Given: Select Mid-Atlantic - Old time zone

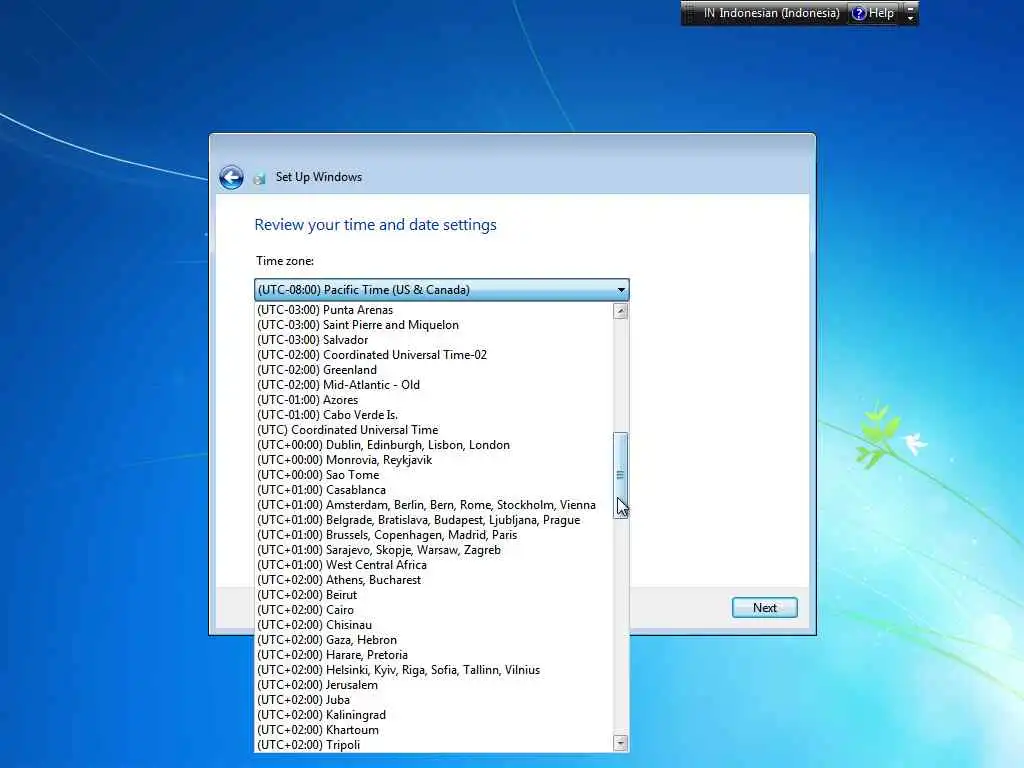Looking at the screenshot, I should tap(434, 385).
